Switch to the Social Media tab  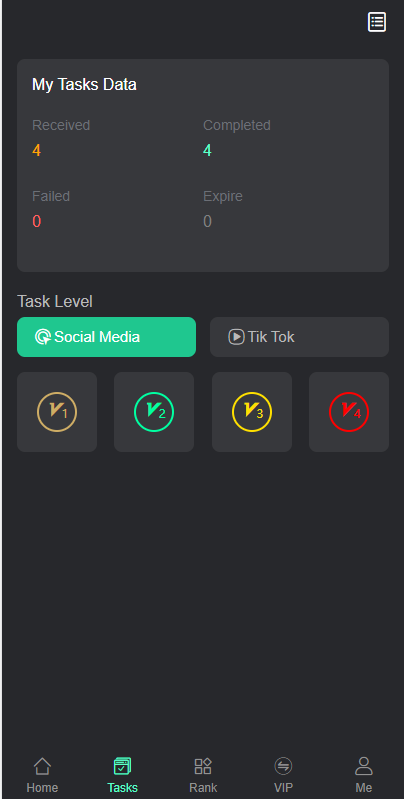click(x=106, y=337)
